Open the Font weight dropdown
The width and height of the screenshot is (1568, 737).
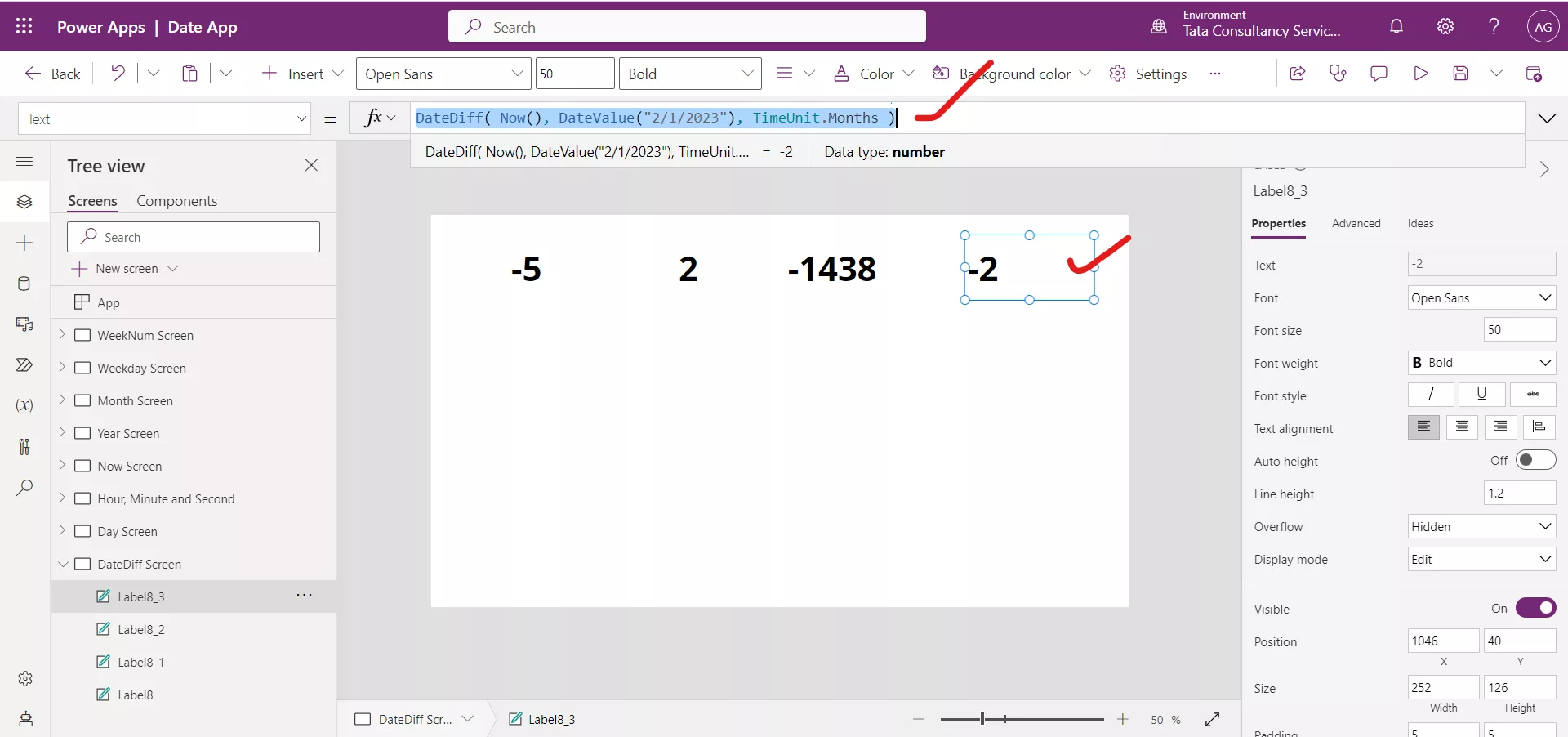(1481, 363)
